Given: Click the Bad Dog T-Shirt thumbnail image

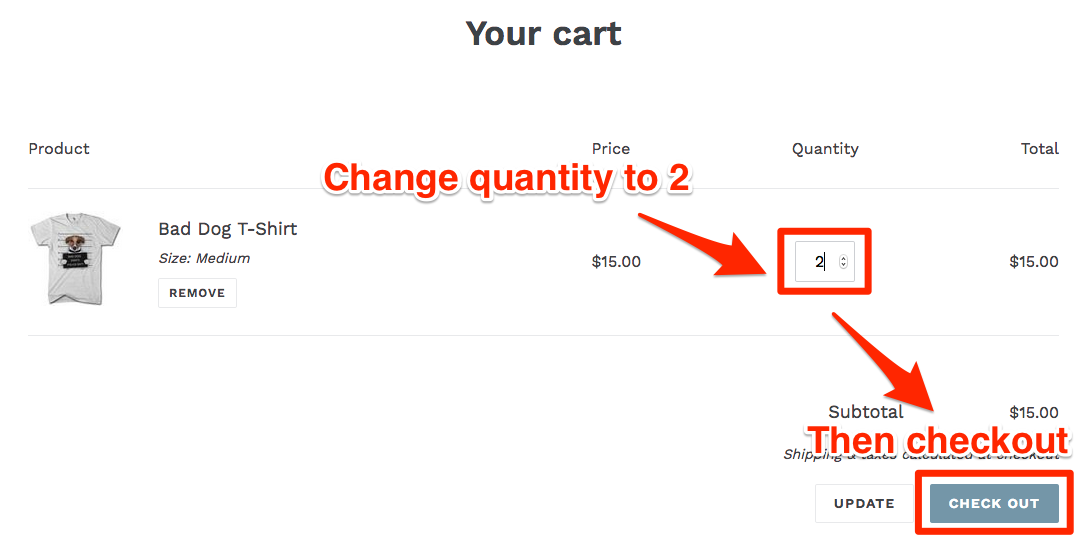Looking at the screenshot, I should click(75, 261).
